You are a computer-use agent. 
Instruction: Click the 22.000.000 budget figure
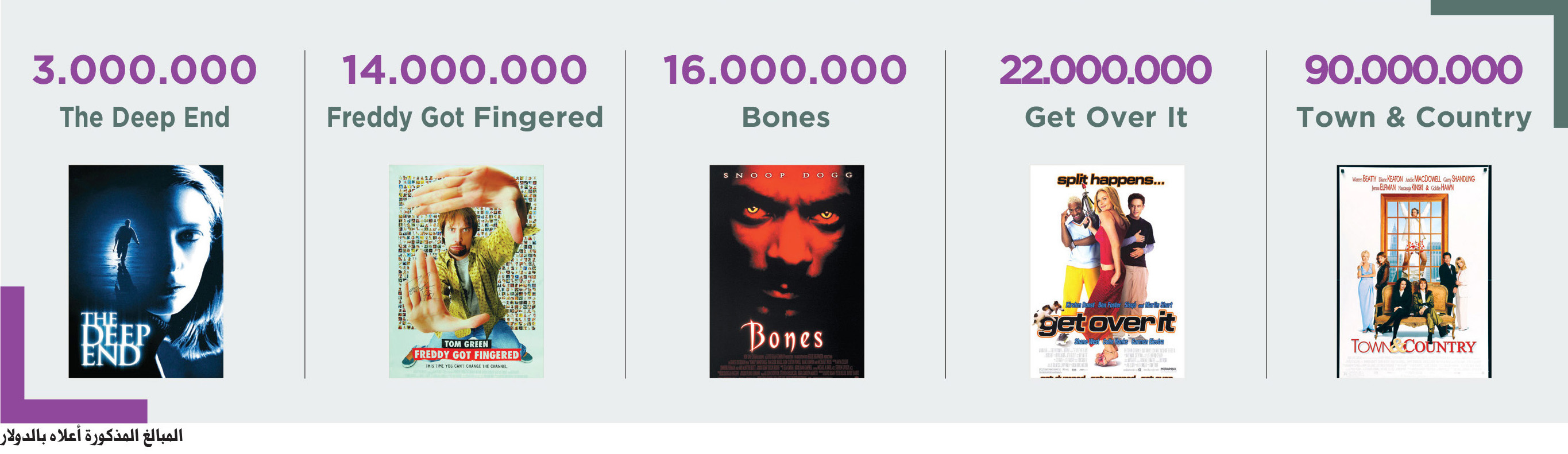click(x=1106, y=70)
